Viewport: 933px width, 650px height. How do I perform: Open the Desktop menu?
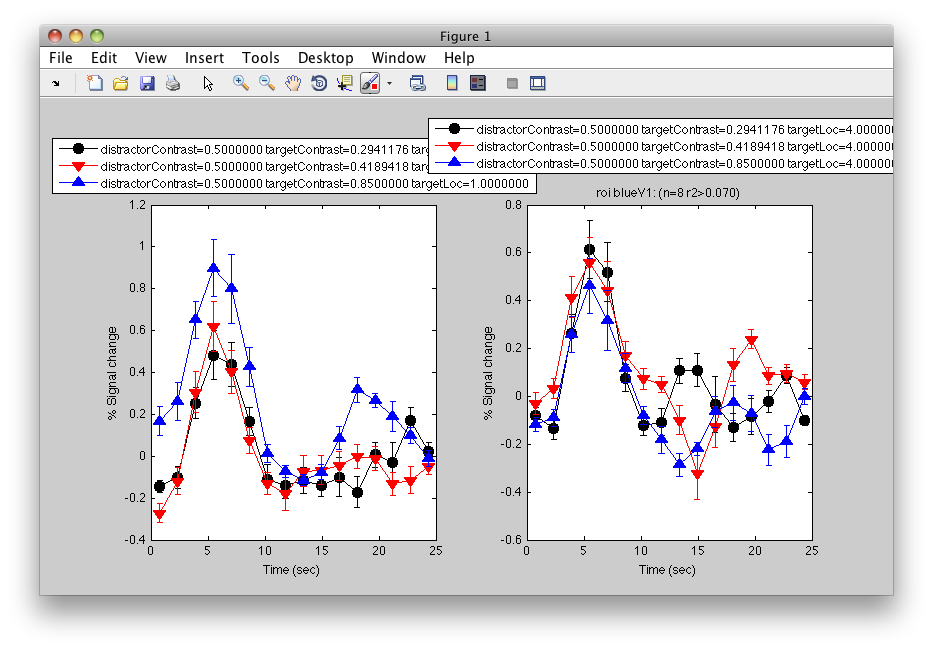(325, 58)
